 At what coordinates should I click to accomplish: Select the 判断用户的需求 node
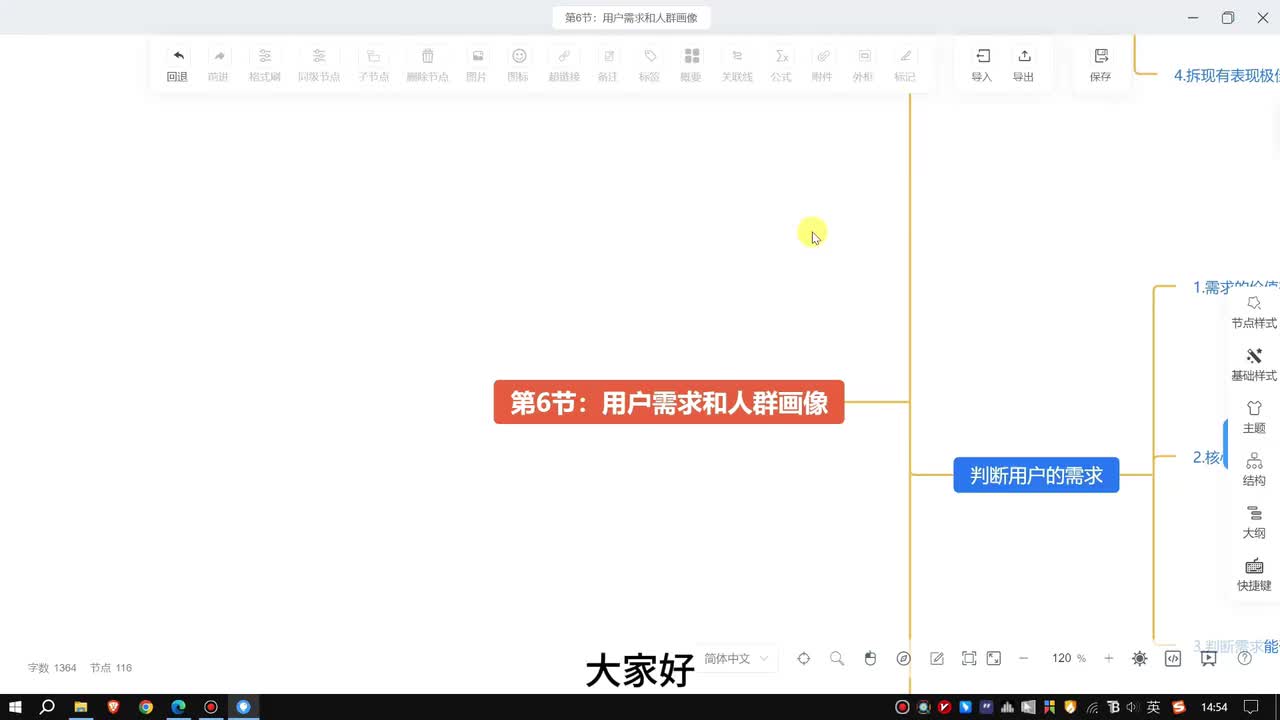(1036, 475)
